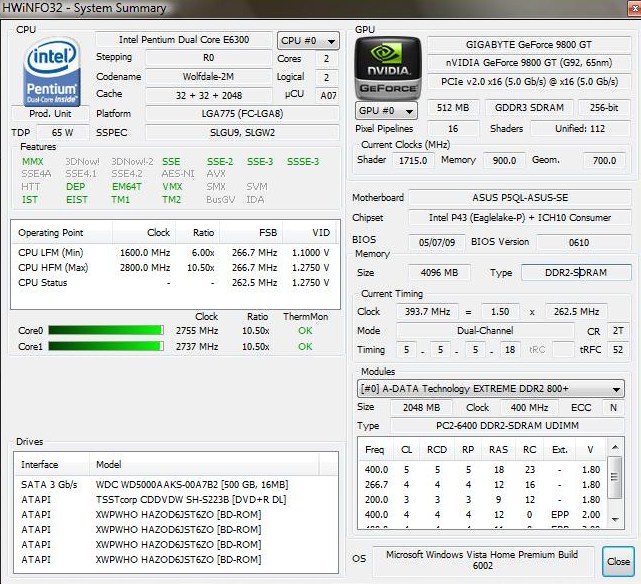
Task: Click the Wolfdale-2M codename field
Action: [208, 76]
